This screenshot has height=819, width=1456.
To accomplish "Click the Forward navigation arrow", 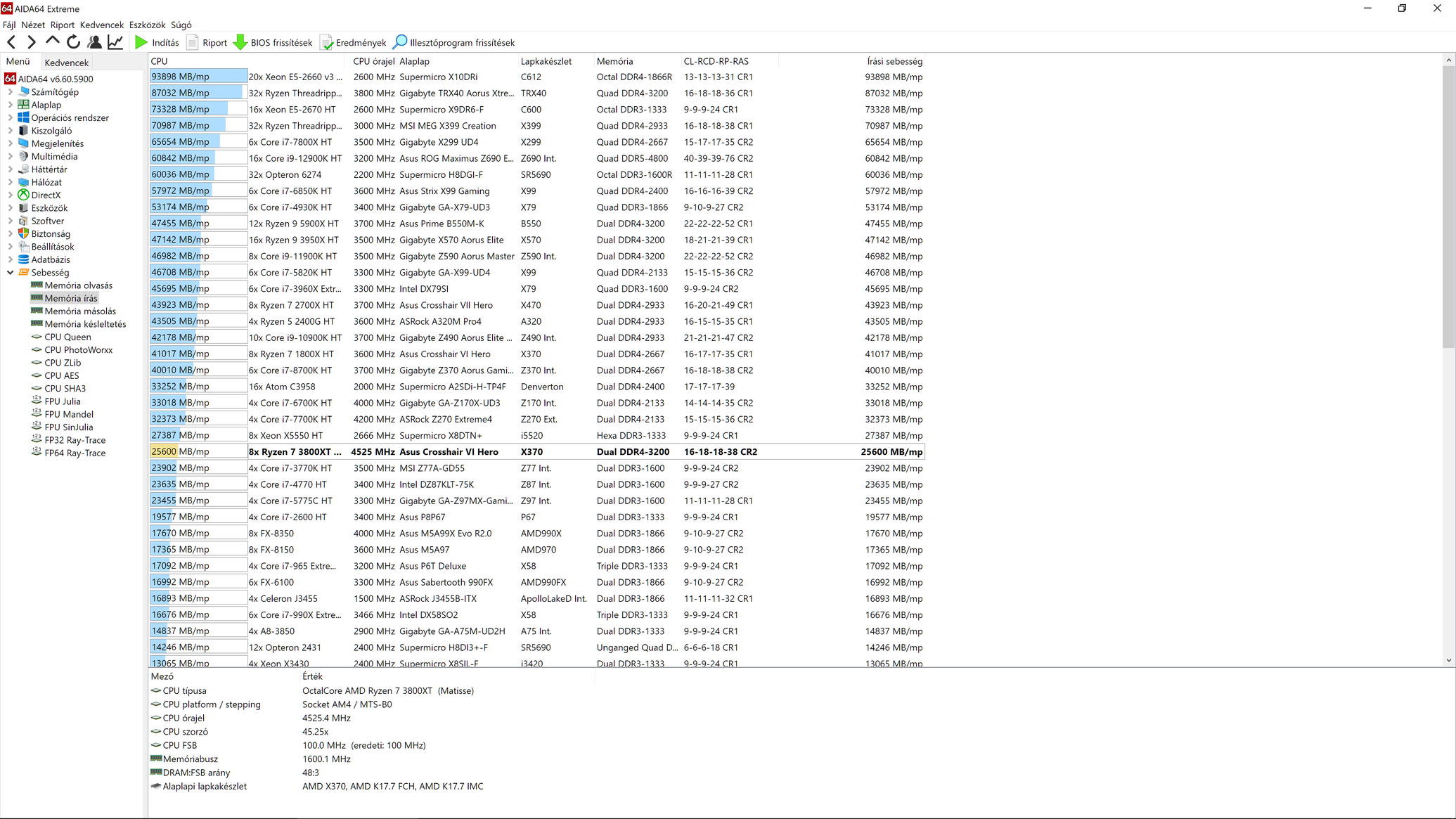I will coord(31,43).
